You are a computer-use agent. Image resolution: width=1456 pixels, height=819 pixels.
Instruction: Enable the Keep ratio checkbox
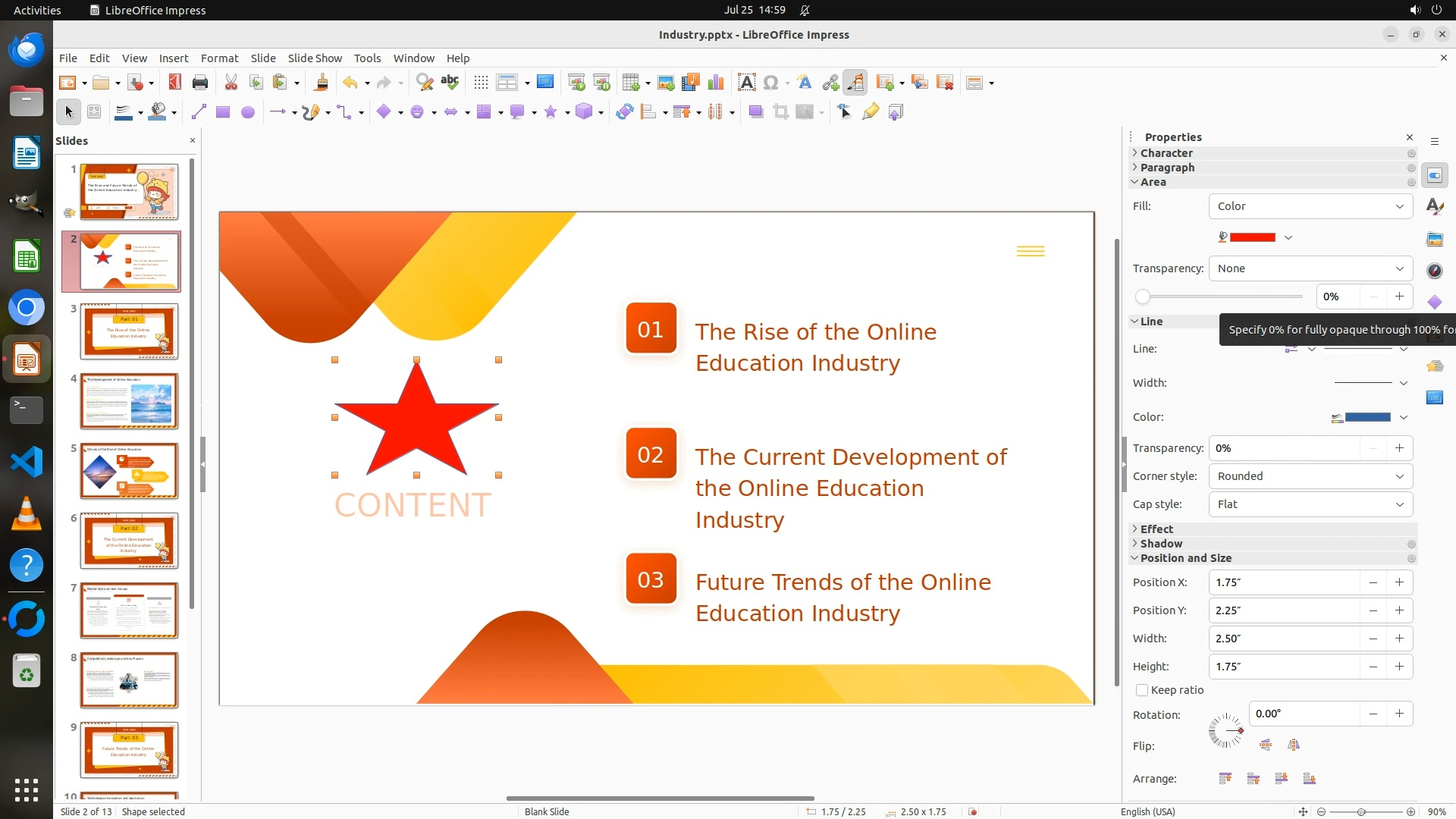pyautogui.click(x=1142, y=690)
